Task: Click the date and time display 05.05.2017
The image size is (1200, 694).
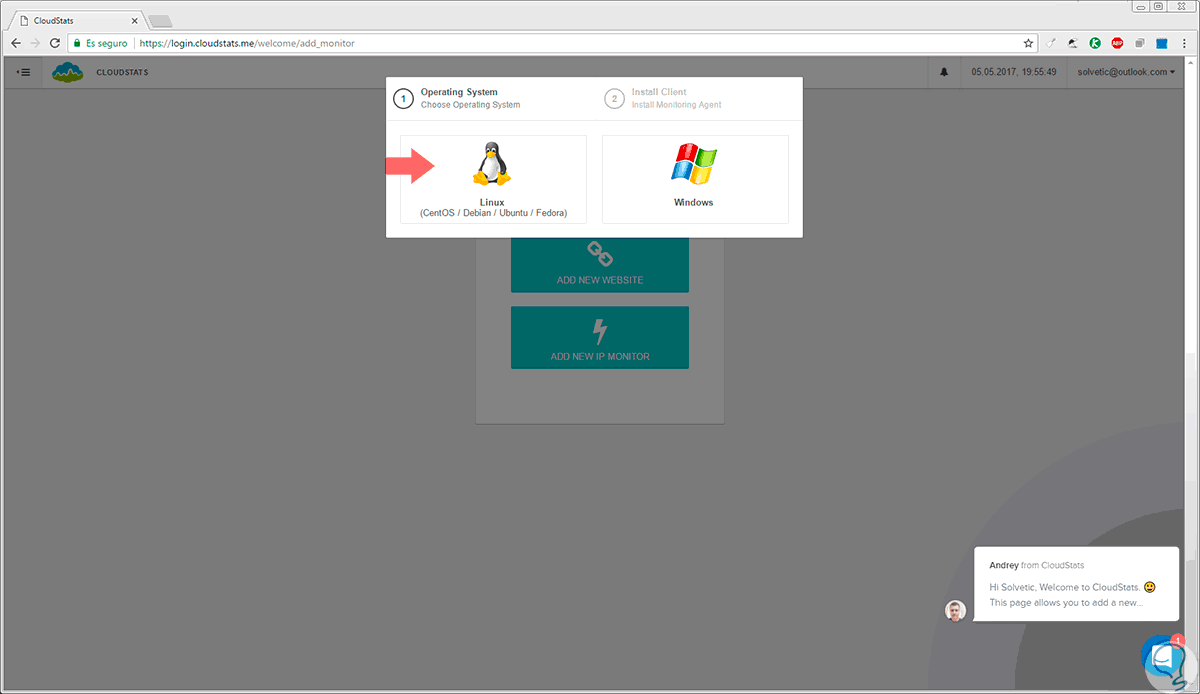Action: point(1014,72)
